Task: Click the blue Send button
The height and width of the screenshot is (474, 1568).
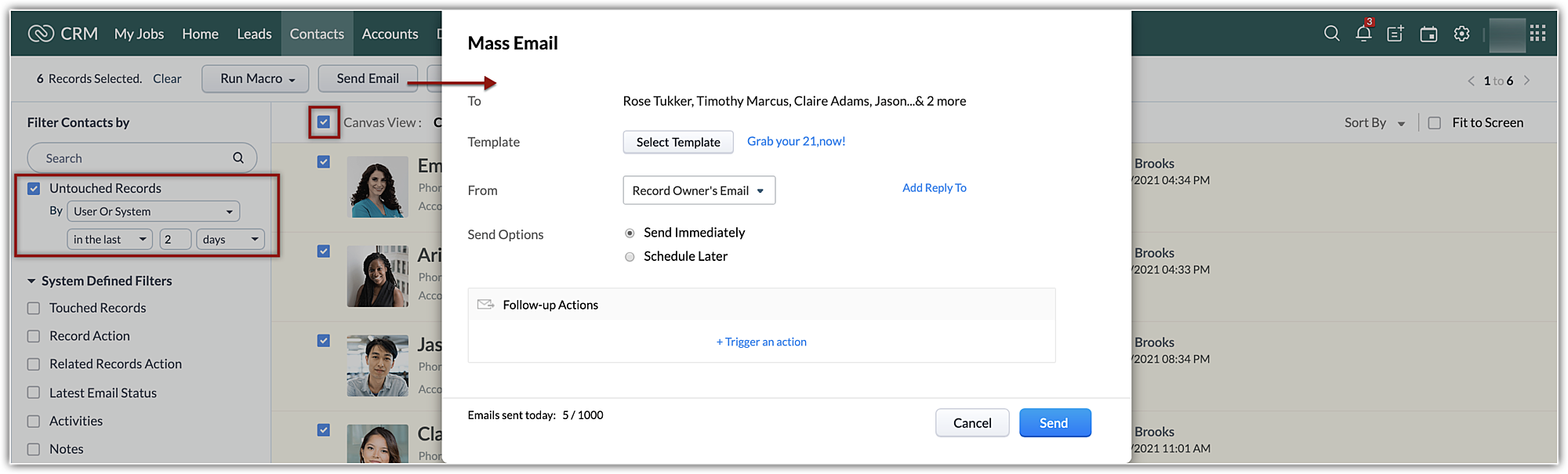Action: coord(1054,423)
